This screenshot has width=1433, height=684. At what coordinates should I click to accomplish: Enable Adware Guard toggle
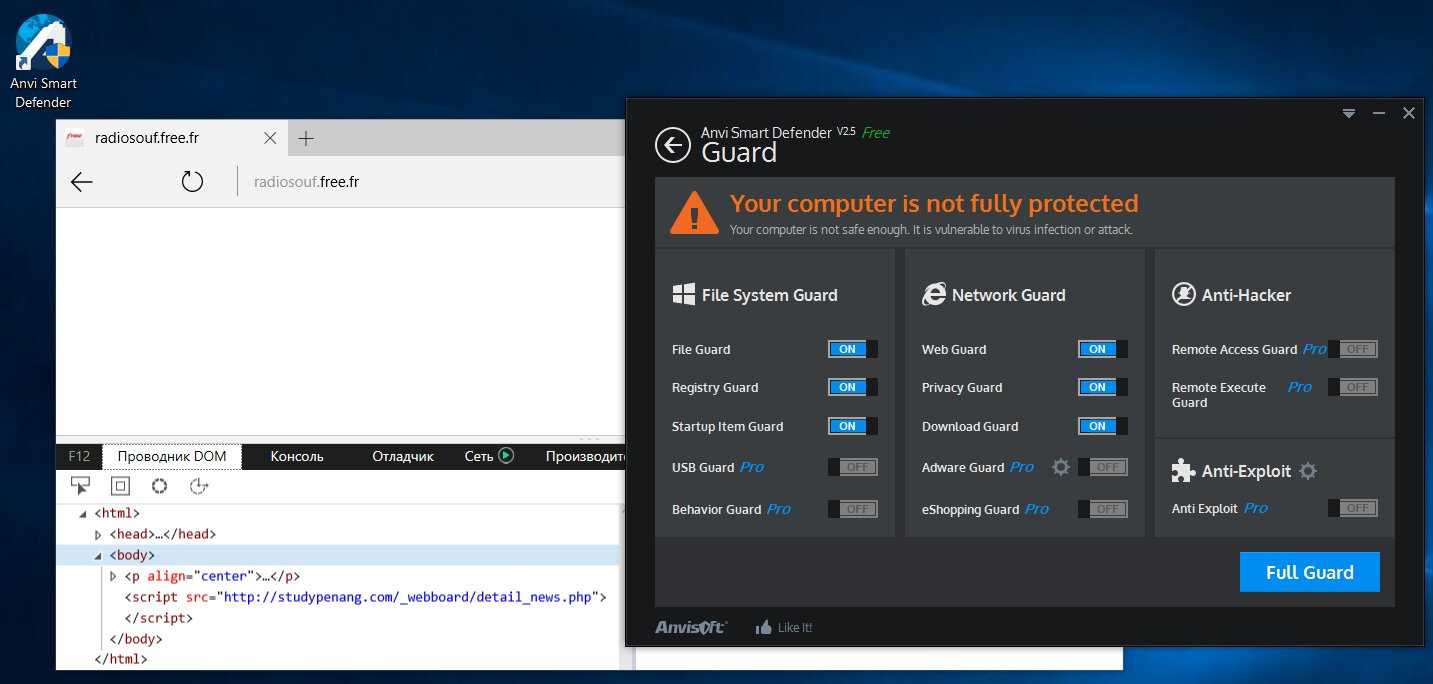tap(1103, 467)
